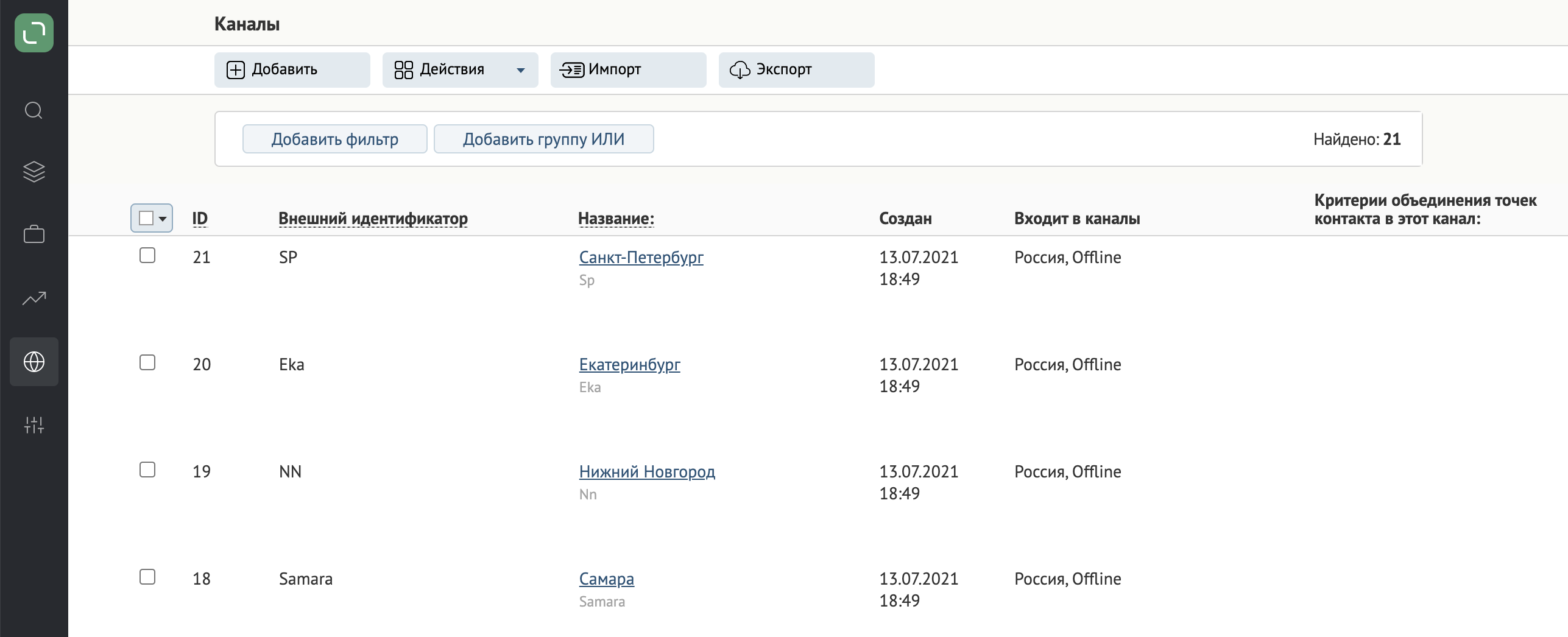Click the gray Sp subtitle text
The height and width of the screenshot is (637, 1568).
[587, 280]
